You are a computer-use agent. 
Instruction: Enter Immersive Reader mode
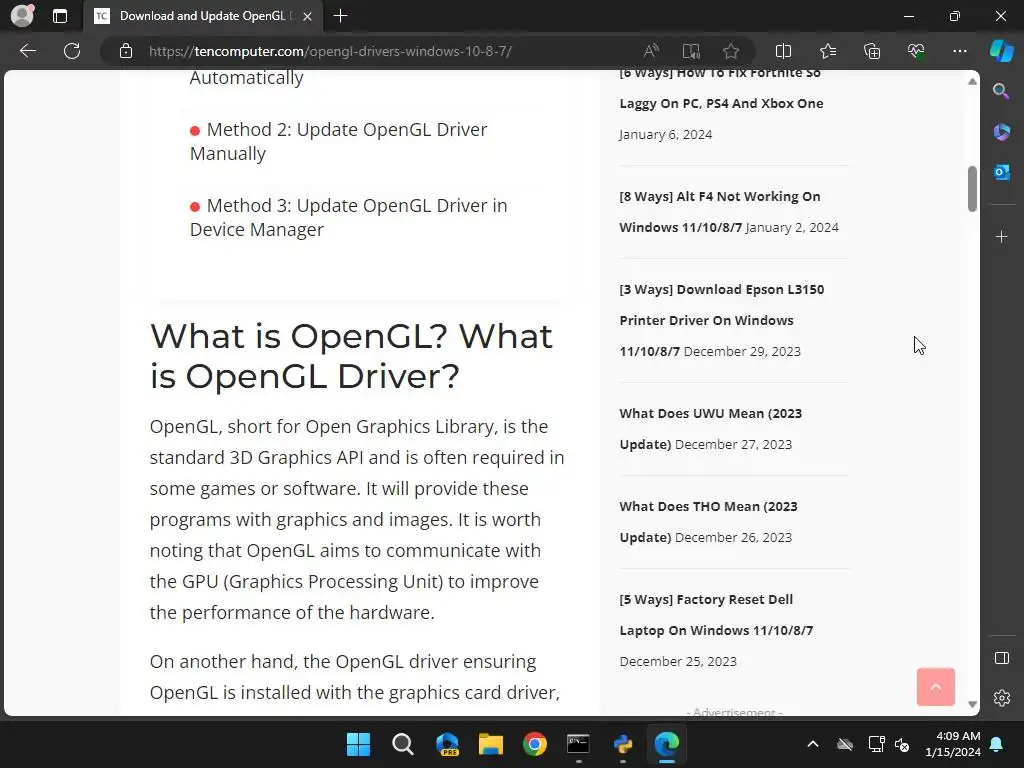[691, 51]
